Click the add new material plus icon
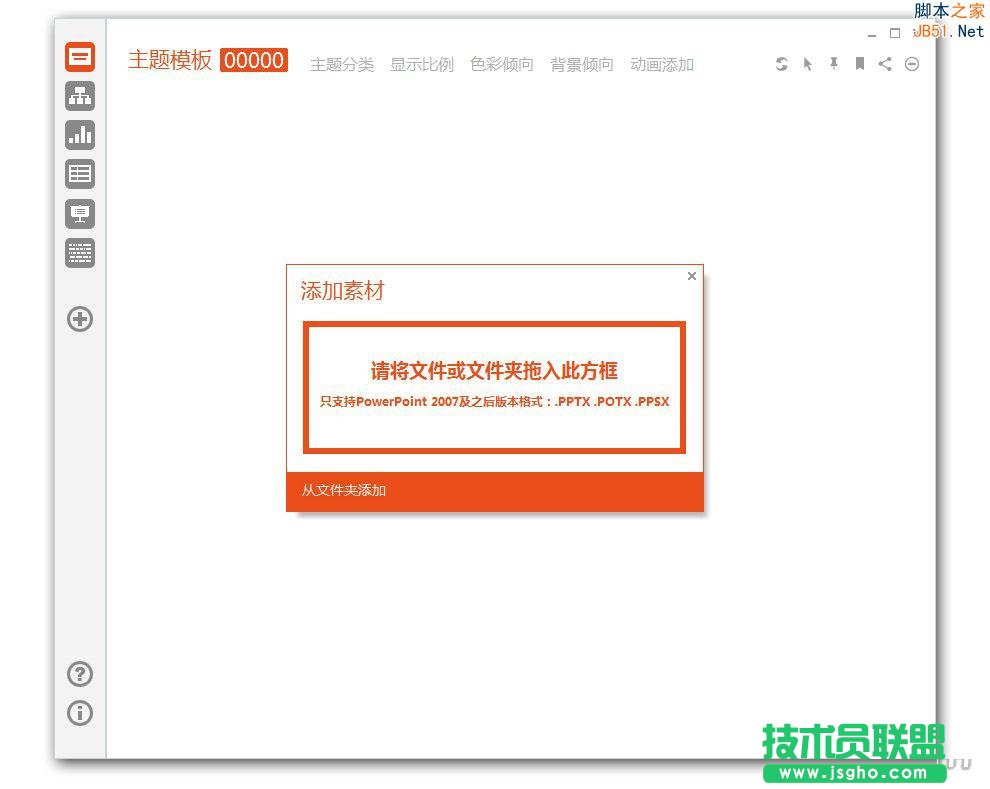This screenshot has height=789, width=990. (x=80, y=319)
